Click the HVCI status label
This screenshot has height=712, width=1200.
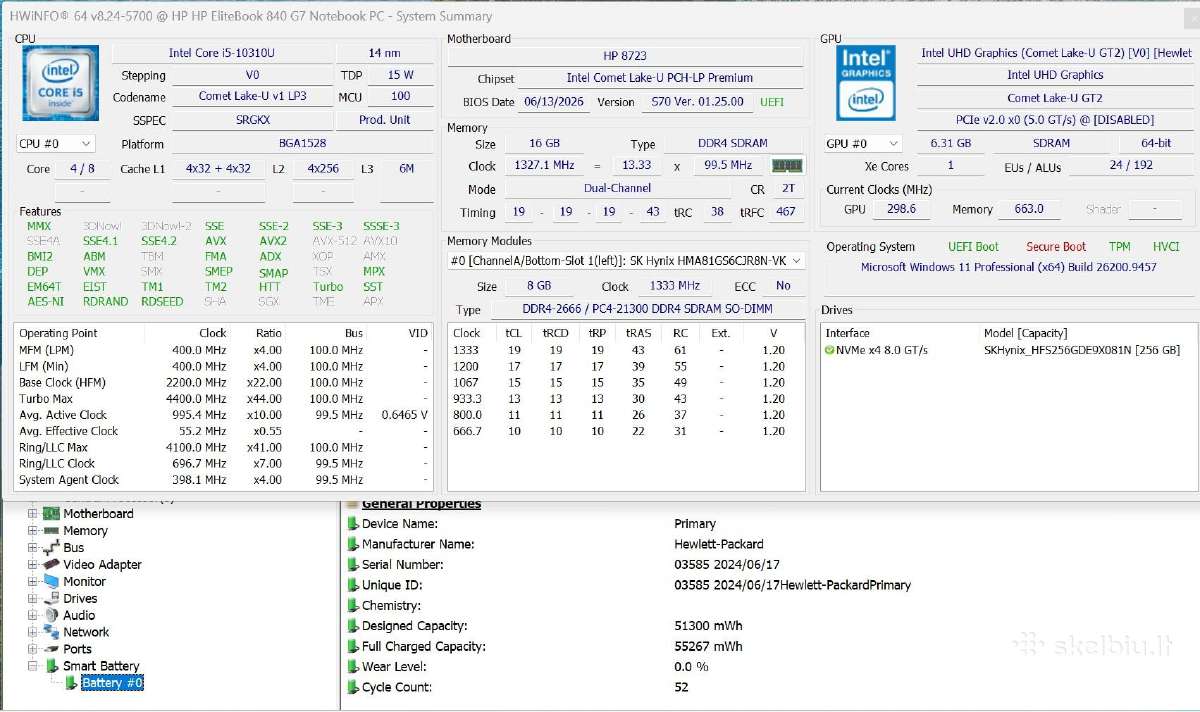[x=1166, y=247]
